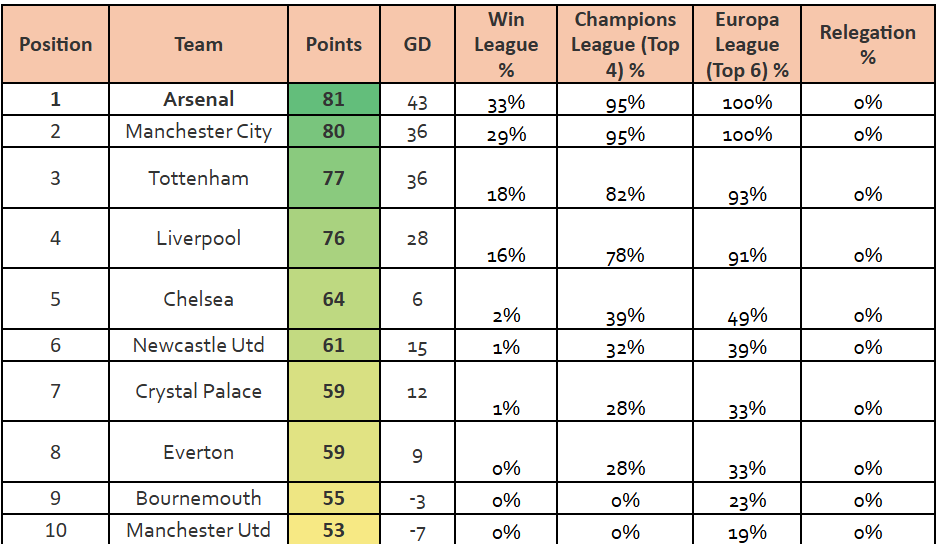Click Chelsea's 64 points cell

[x=334, y=299]
